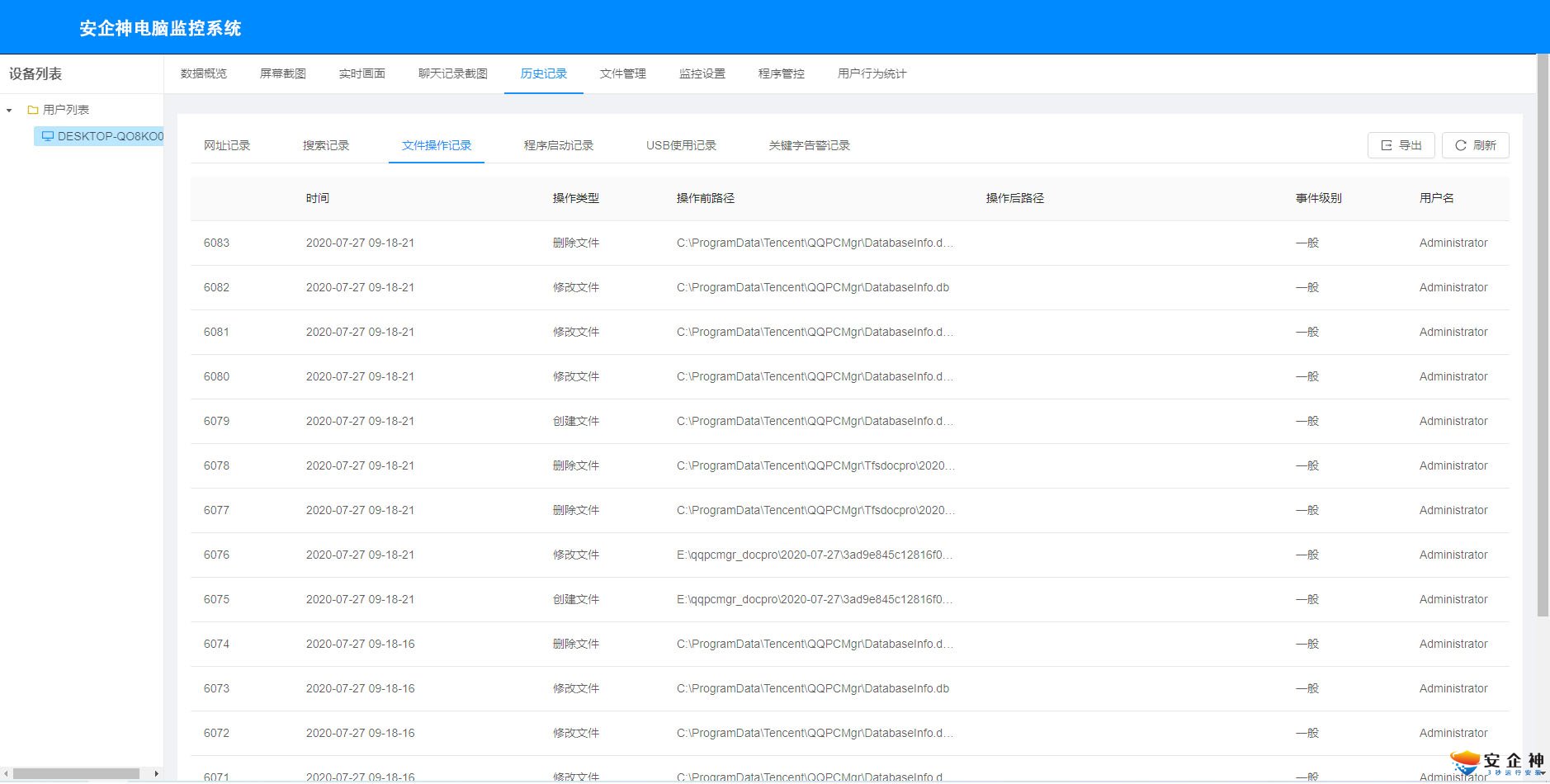Click 创建文件 in row 6075
The image size is (1550, 784).
[x=576, y=599]
